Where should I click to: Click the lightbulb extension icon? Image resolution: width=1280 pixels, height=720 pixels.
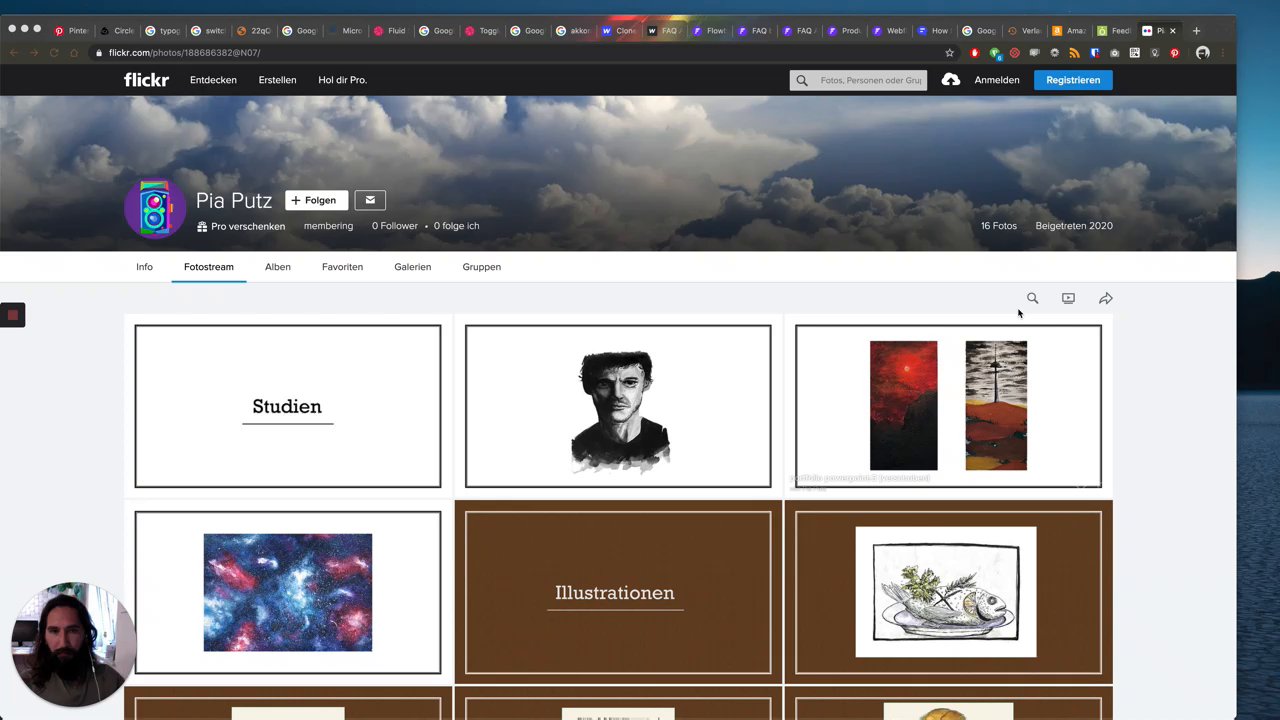(1155, 53)
